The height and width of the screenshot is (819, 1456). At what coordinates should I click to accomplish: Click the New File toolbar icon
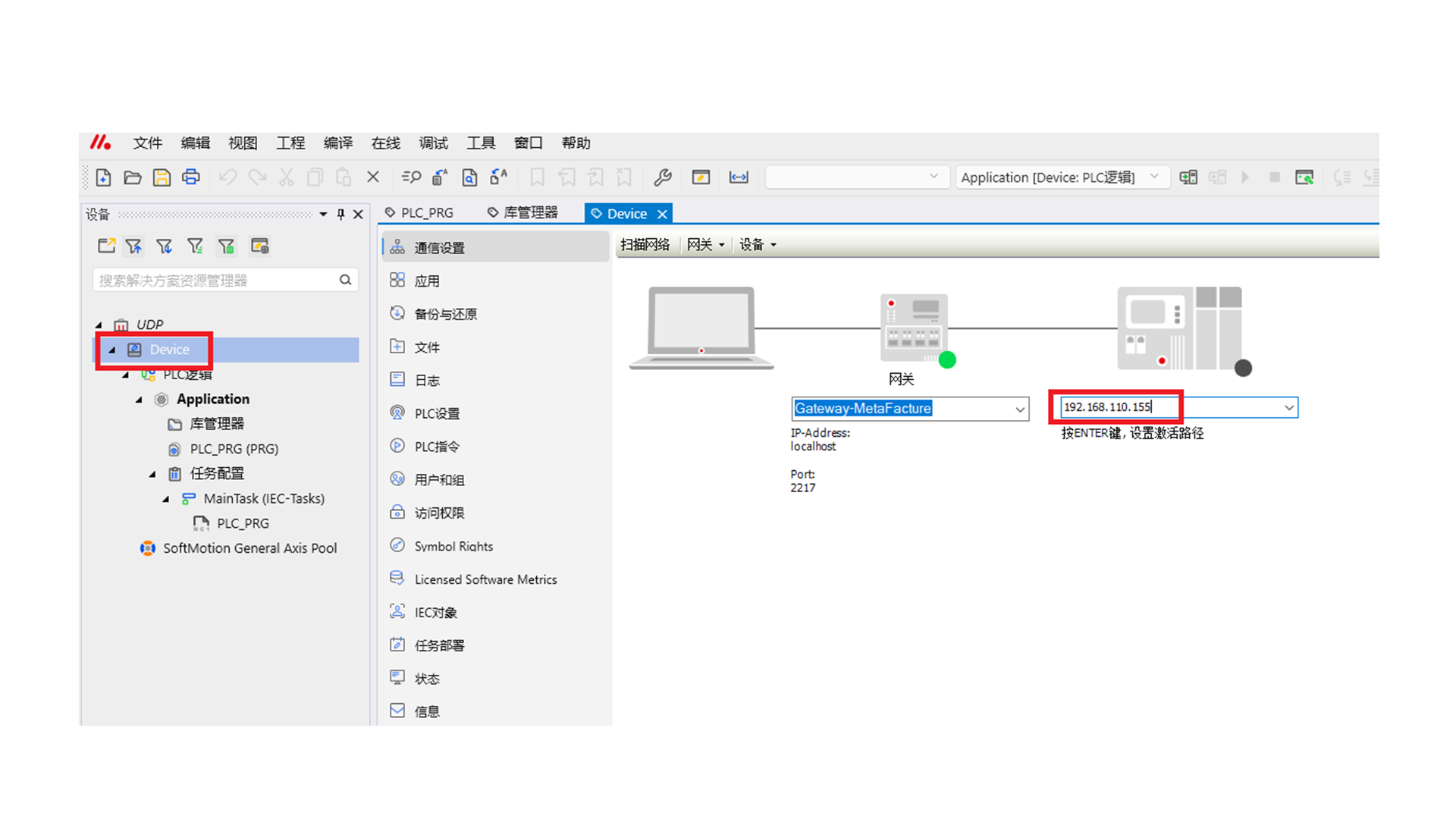point(104,177)
